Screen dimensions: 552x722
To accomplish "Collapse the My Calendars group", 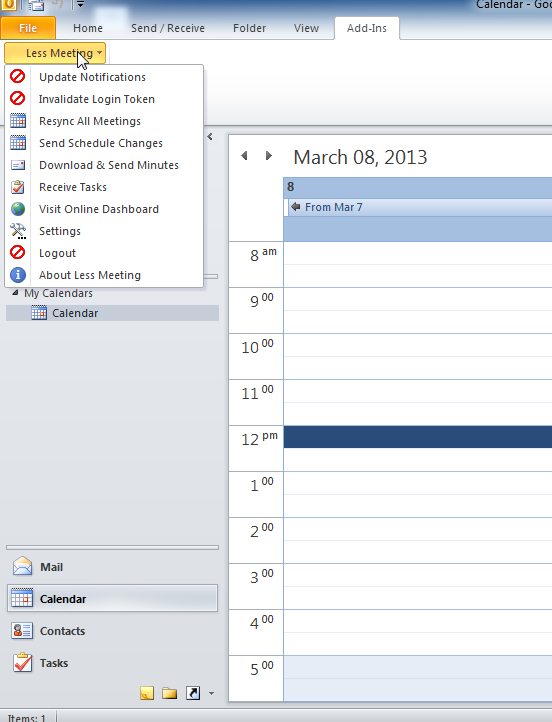I will 15,293.
